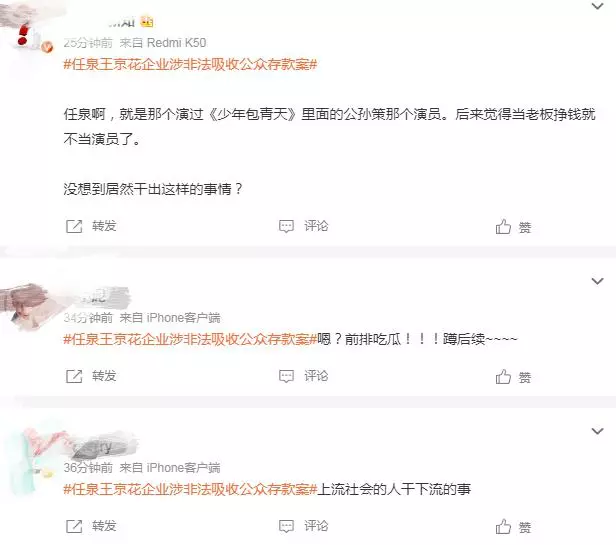This screenshot has width=616, height=545.
Task: Open hashtag topic in the first post
Action: point(190,64)
